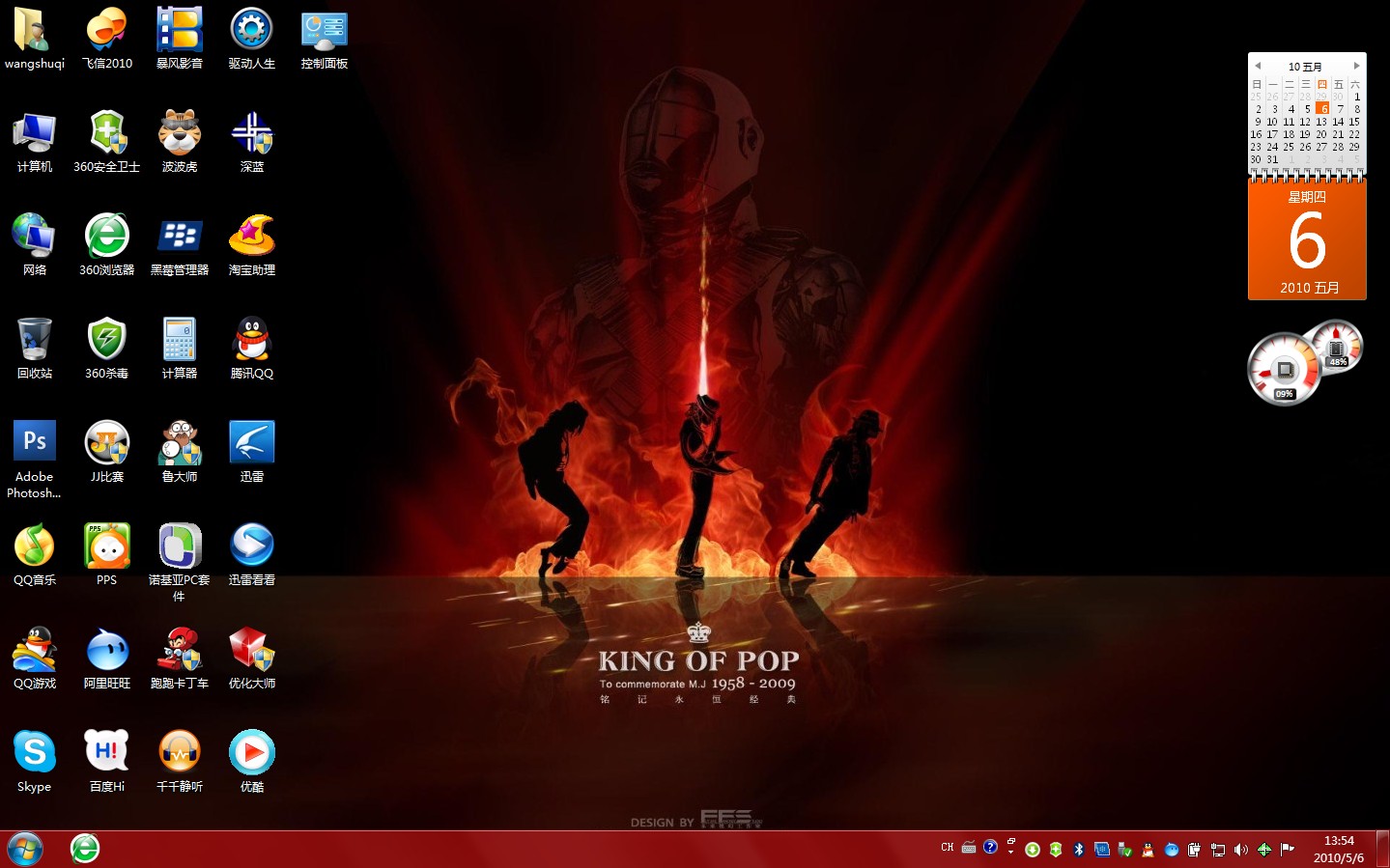The image size is (1390, 868).
Task: Select the 回收站 recycle bin
Action: pos(35,349)
